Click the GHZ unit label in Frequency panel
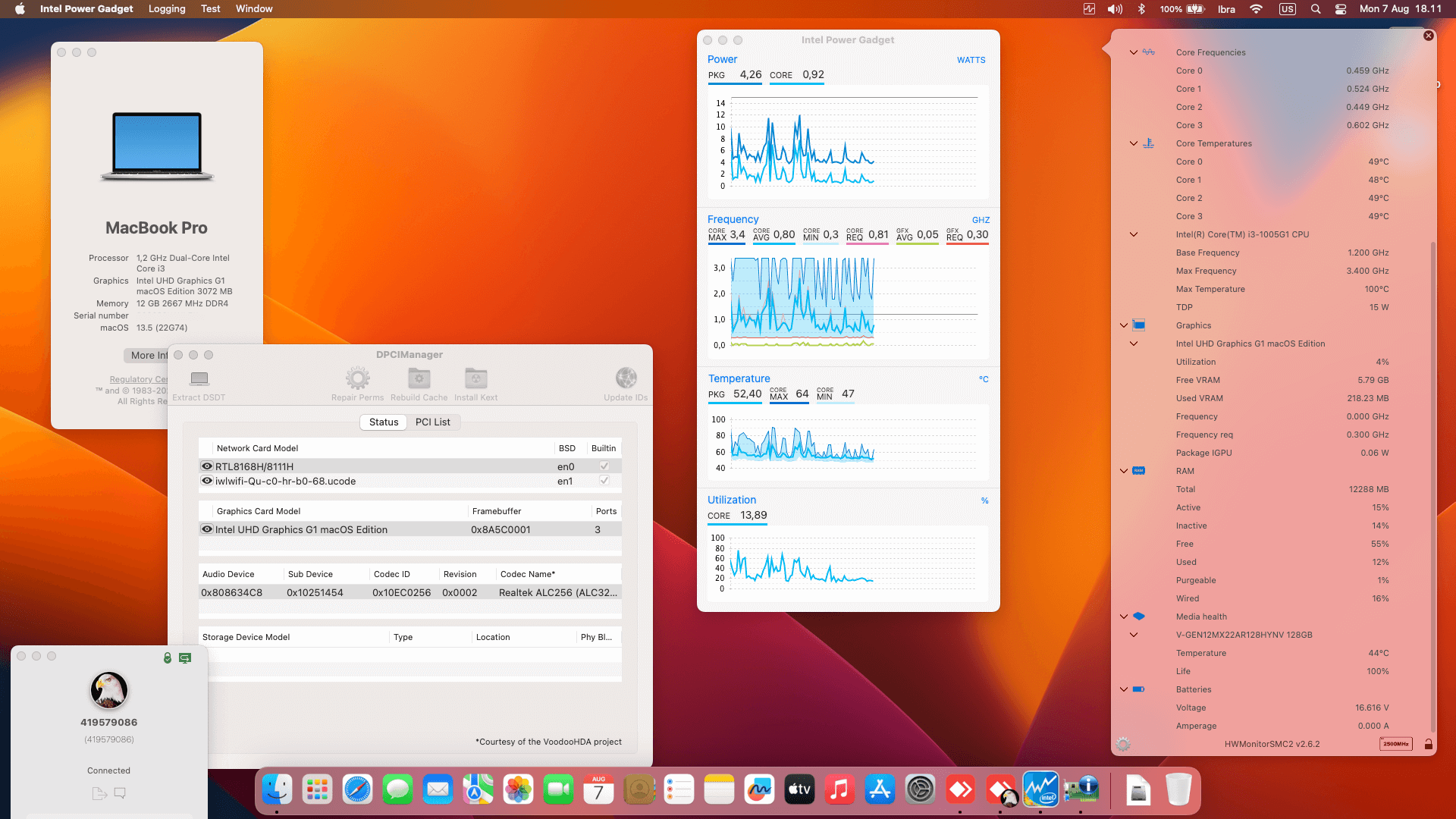Image resolution: width=1456 pixels, height=819 pixels. click(x=981, y=220)
